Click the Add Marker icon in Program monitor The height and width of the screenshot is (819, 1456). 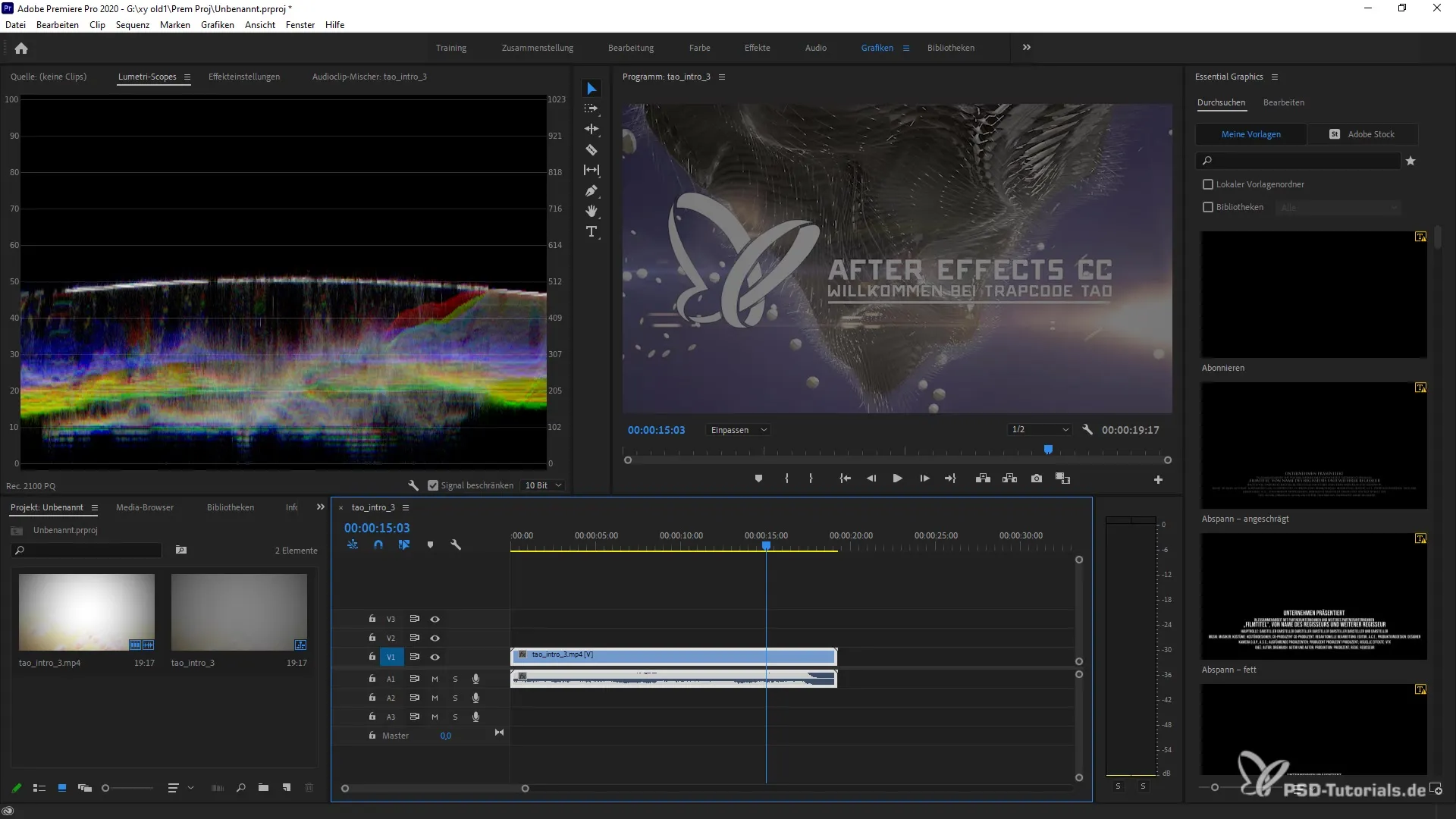(758, 479)
